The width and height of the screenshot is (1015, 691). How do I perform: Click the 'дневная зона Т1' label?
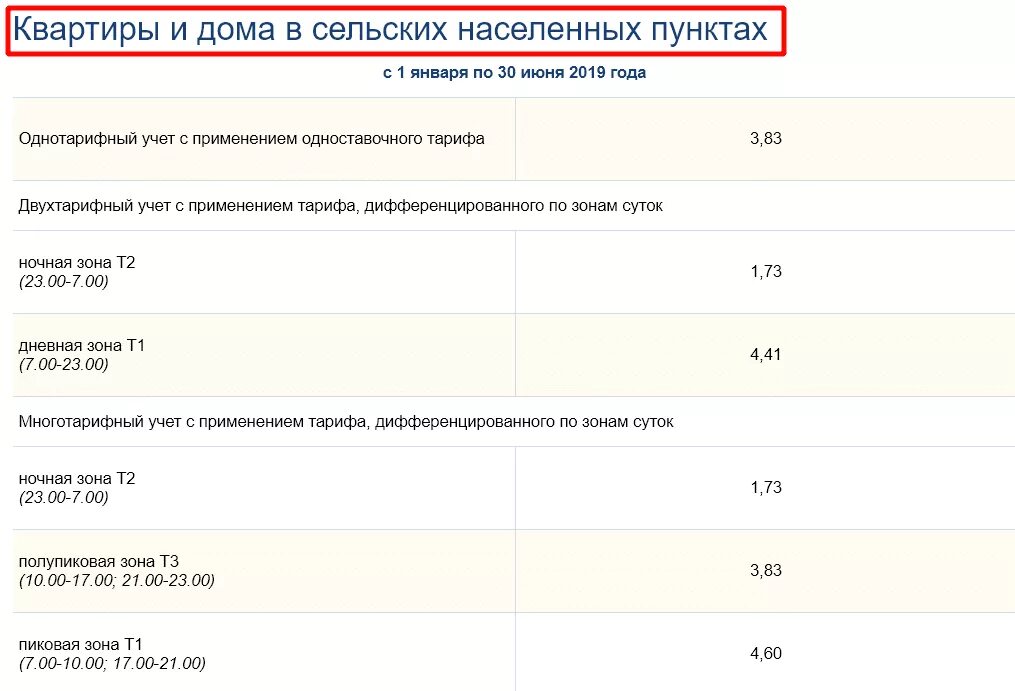[x=82, y=345]
